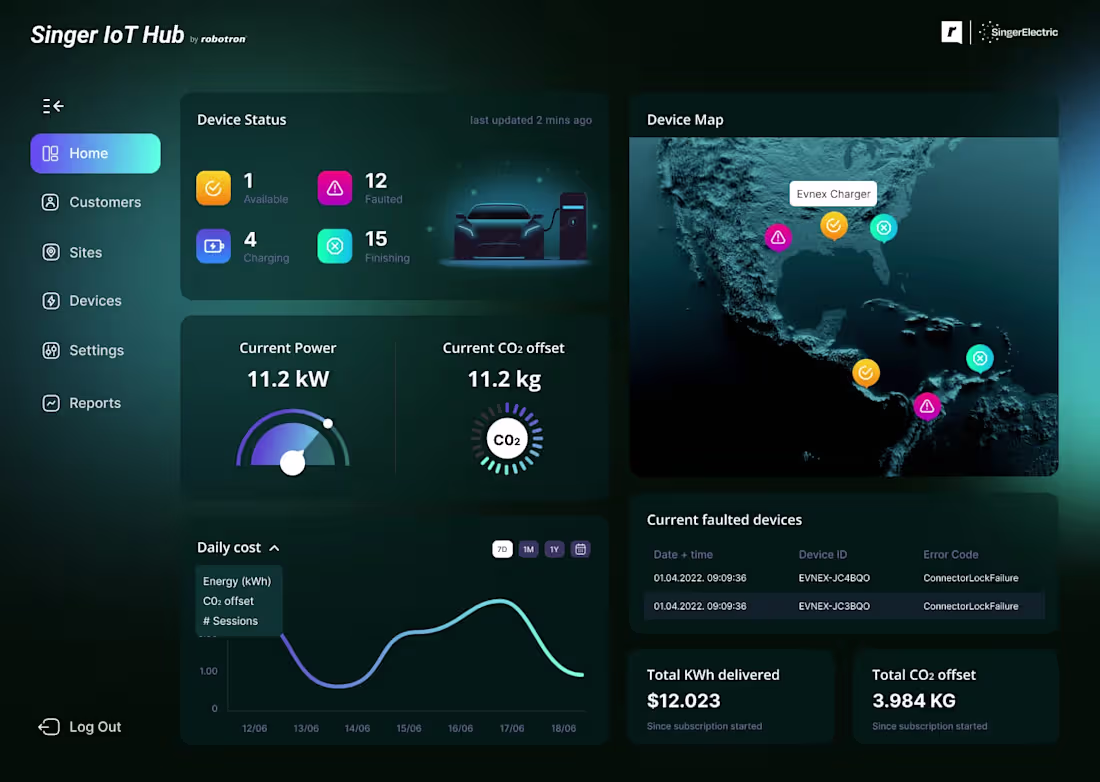
Task: Select the Devices icon in the sidebar
Action: [49, 300]
